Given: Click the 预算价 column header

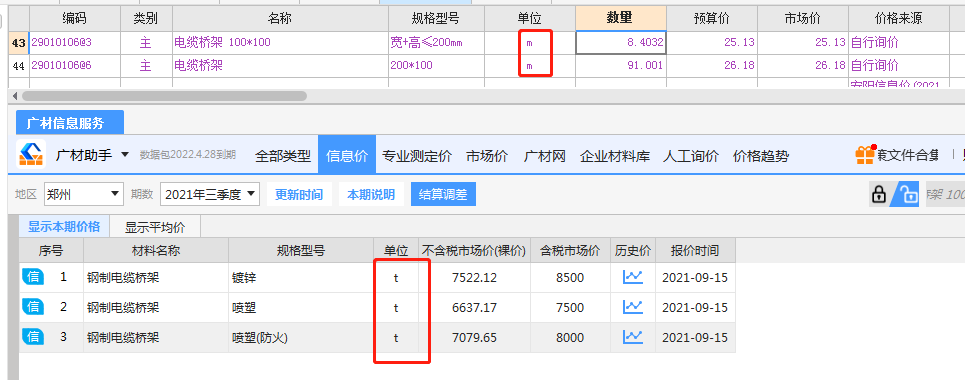Looking at the screenshot, I should 711,18.
